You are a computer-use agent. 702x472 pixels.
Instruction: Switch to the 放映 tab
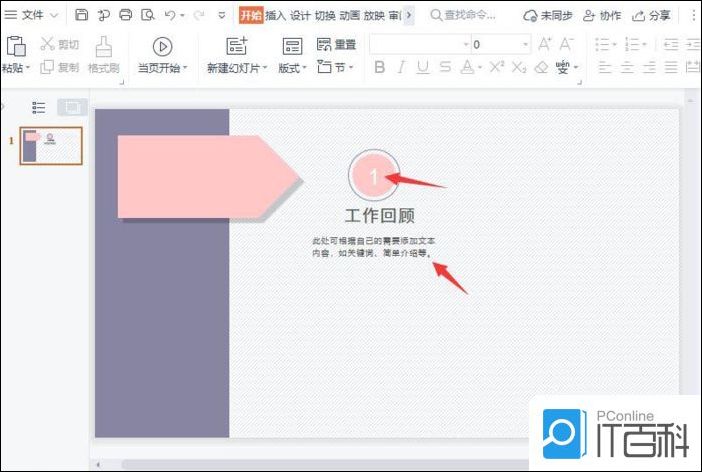click(x=374, y=15)
